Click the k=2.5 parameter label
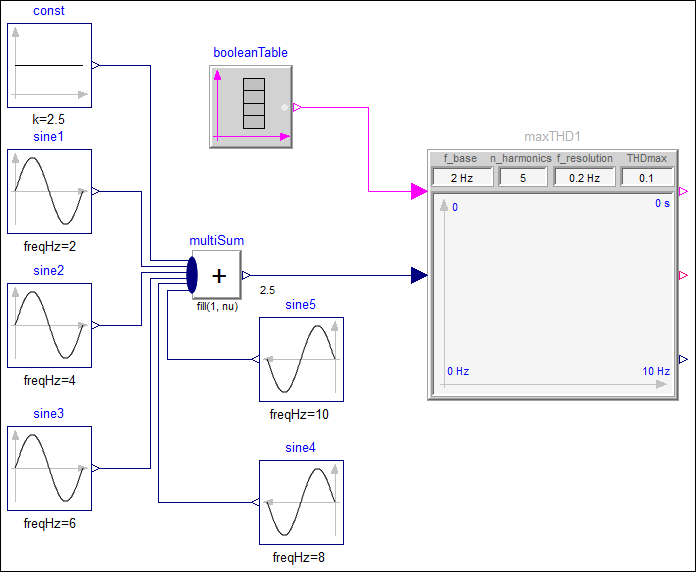 49,119
